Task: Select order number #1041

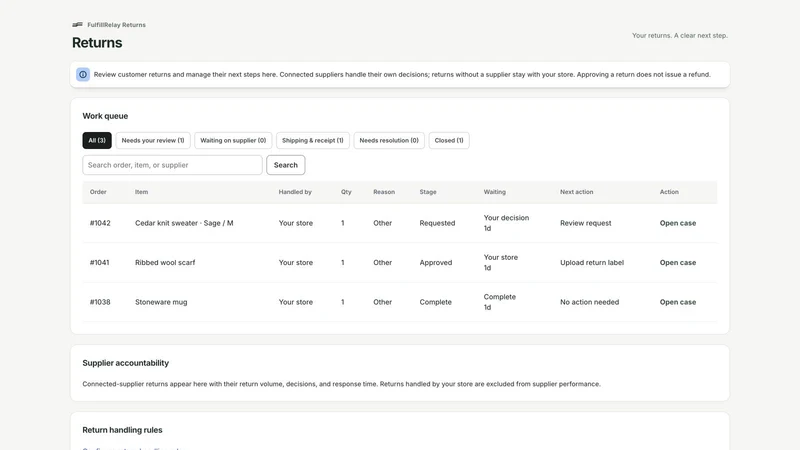Action: 99,262
